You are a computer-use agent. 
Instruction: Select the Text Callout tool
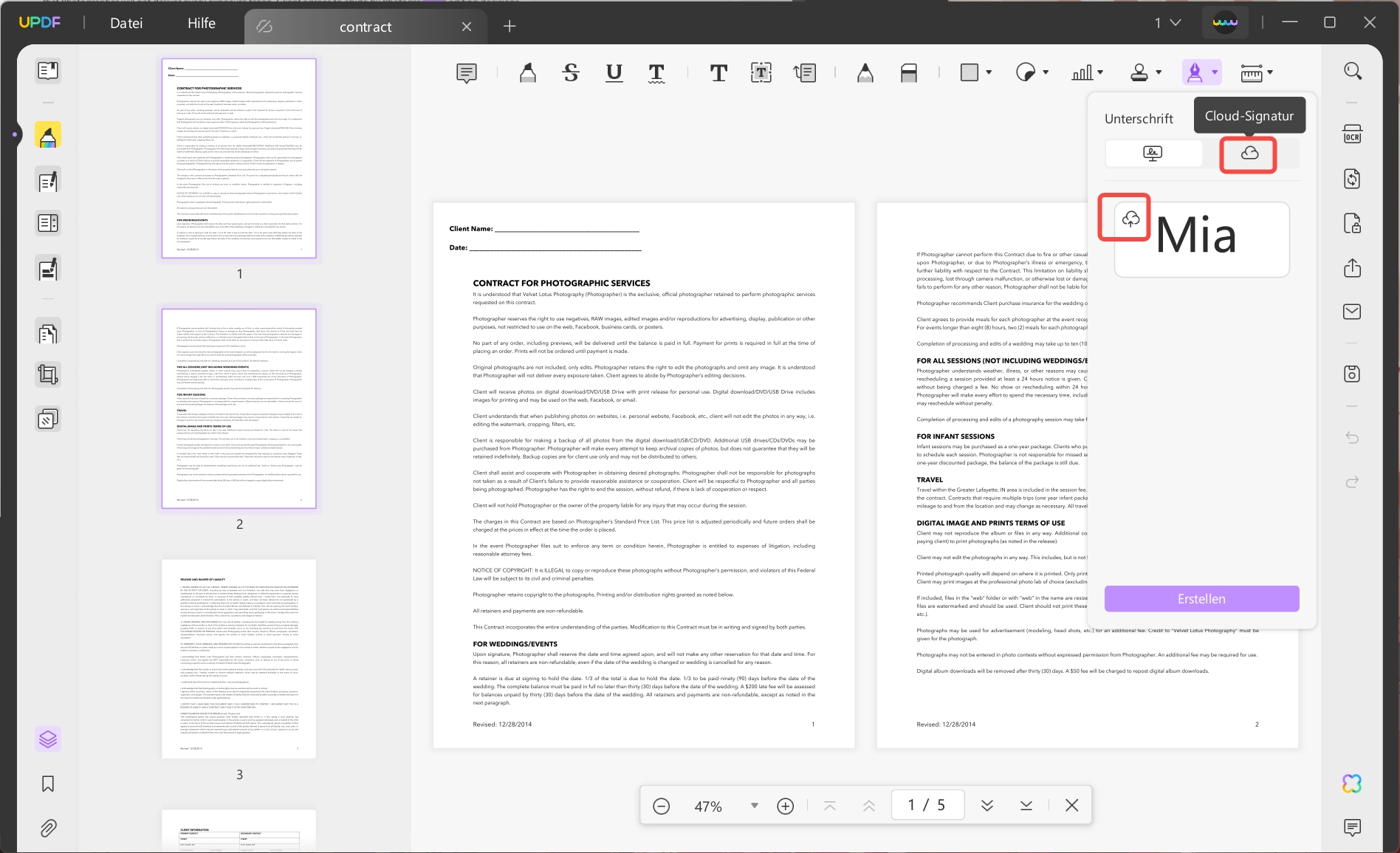coord(805,73)
